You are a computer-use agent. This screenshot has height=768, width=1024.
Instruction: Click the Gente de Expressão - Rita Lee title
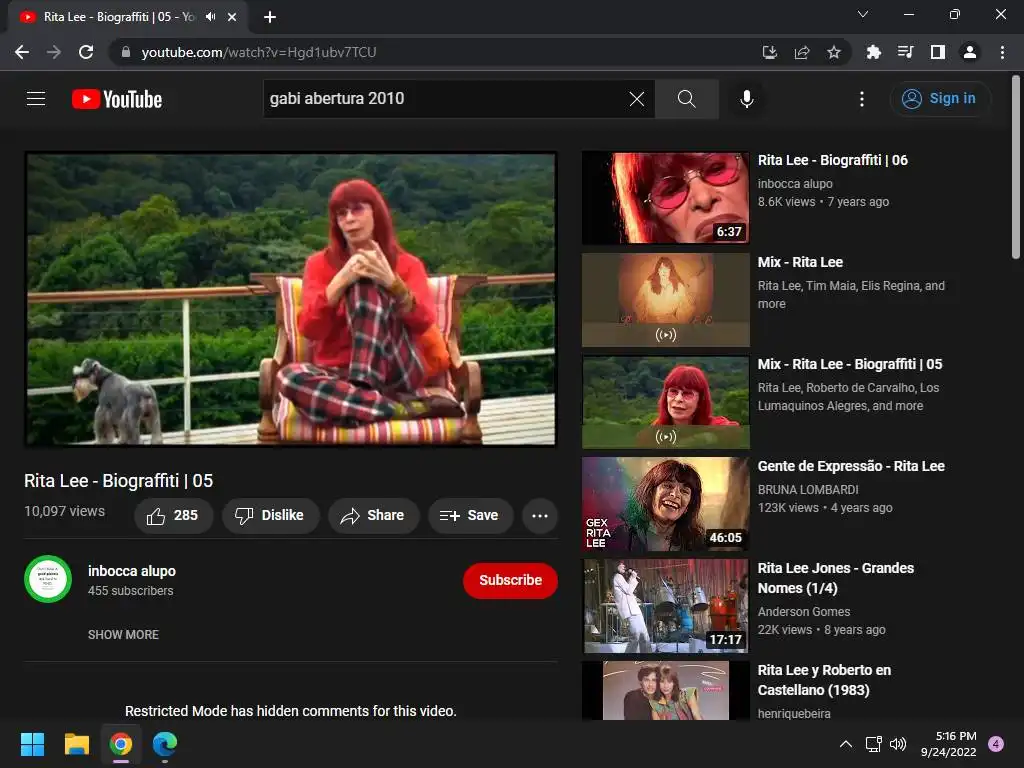click(851, 466)
